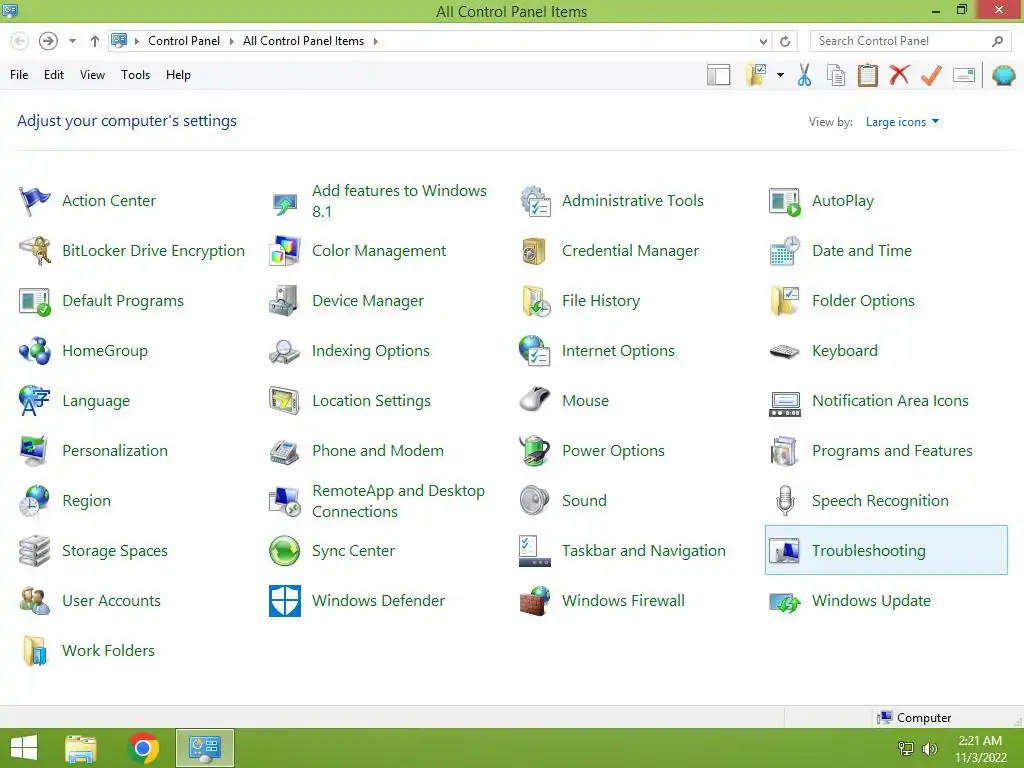1024x768 pixels.
Task: Open the Action Center flag icon
Action: (x=34, y=200)
